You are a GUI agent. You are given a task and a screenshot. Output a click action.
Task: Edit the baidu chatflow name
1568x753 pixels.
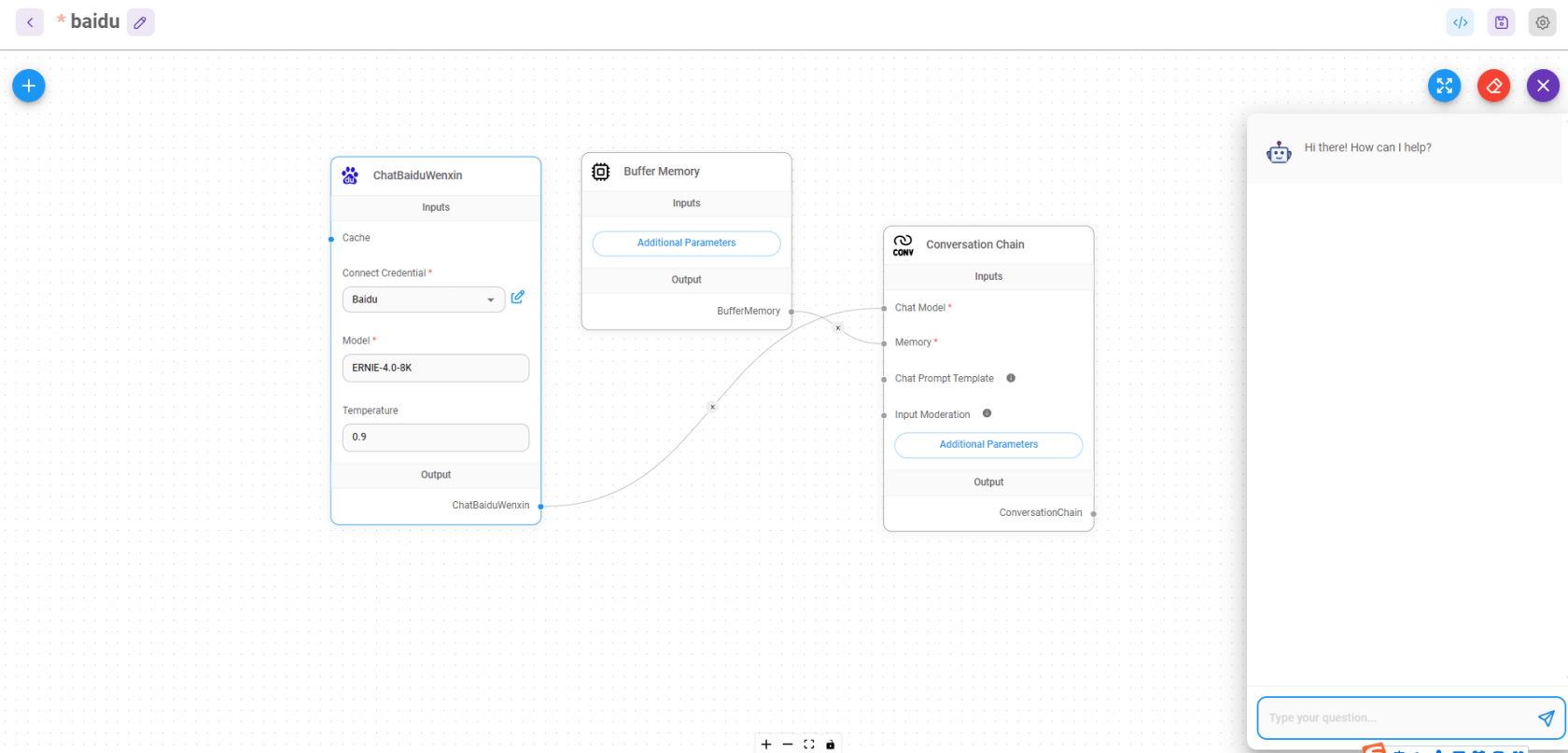pos(140,22)
